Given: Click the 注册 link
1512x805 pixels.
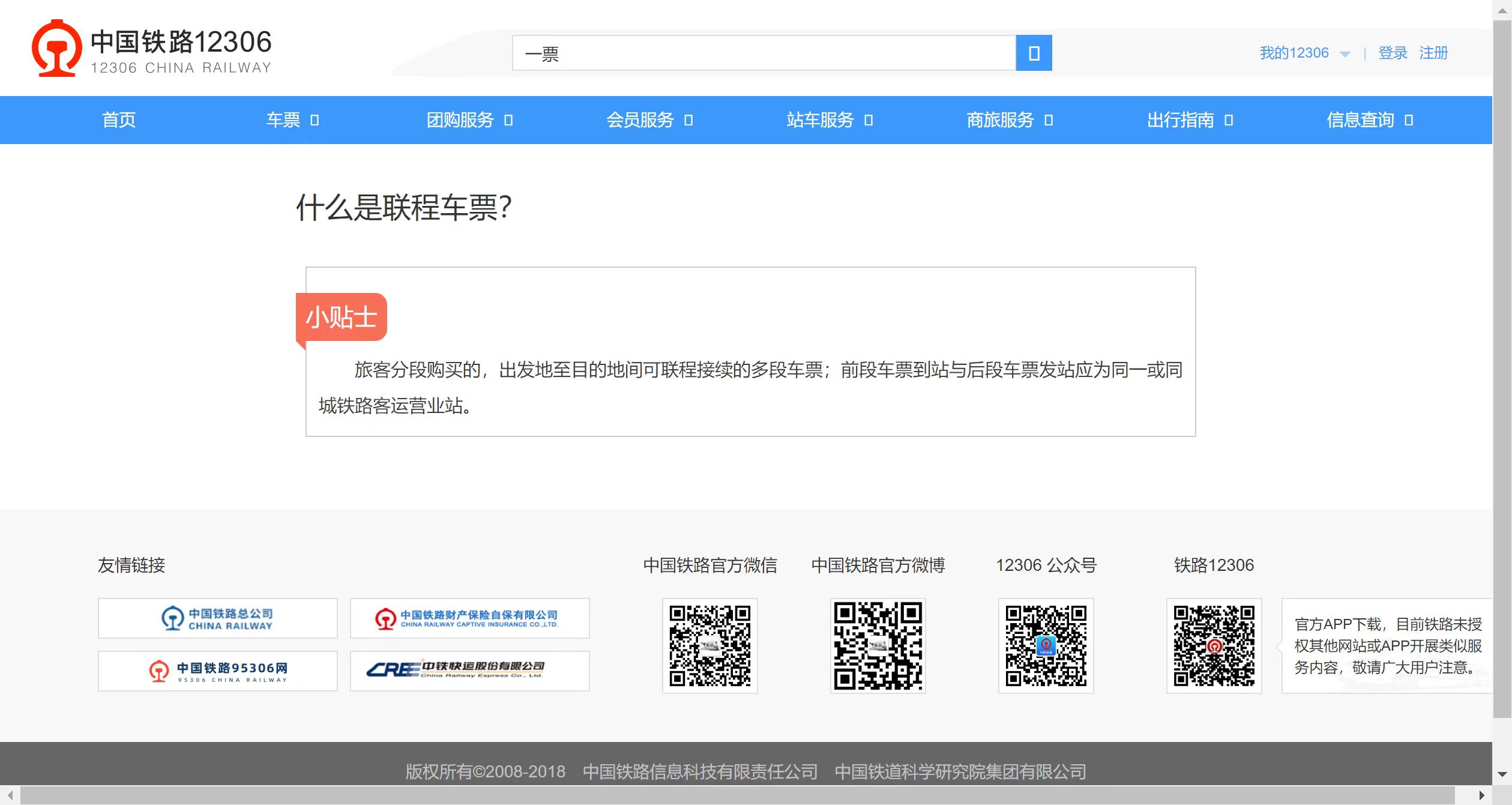Looking at the screenshot, I should (x=1433, y=53).
